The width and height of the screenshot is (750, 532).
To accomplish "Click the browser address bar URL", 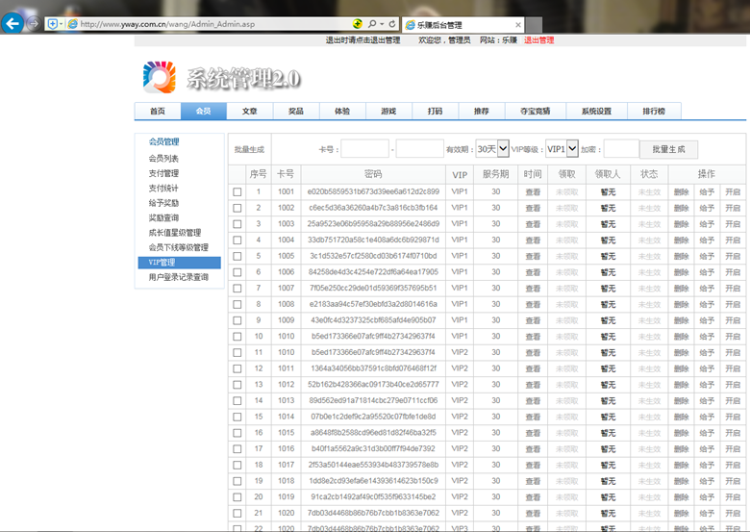I will coord(167,24).
